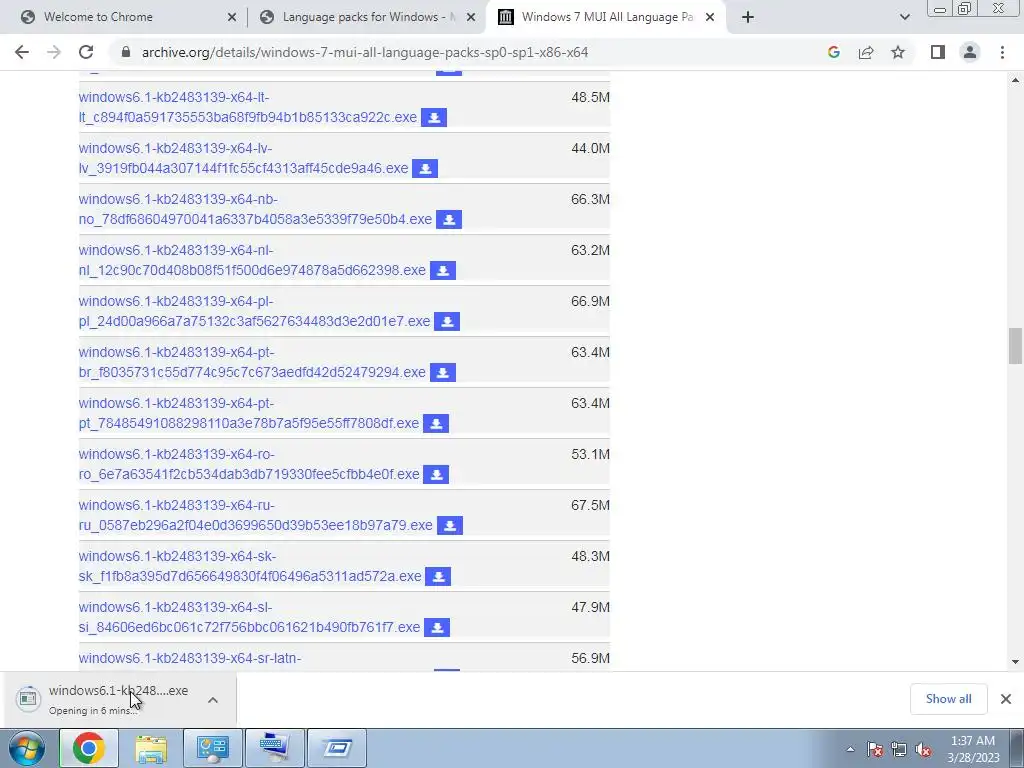1024x768 pixels.
Task: Open the Chrome three-dot menu
Action: click(1002, 52)
